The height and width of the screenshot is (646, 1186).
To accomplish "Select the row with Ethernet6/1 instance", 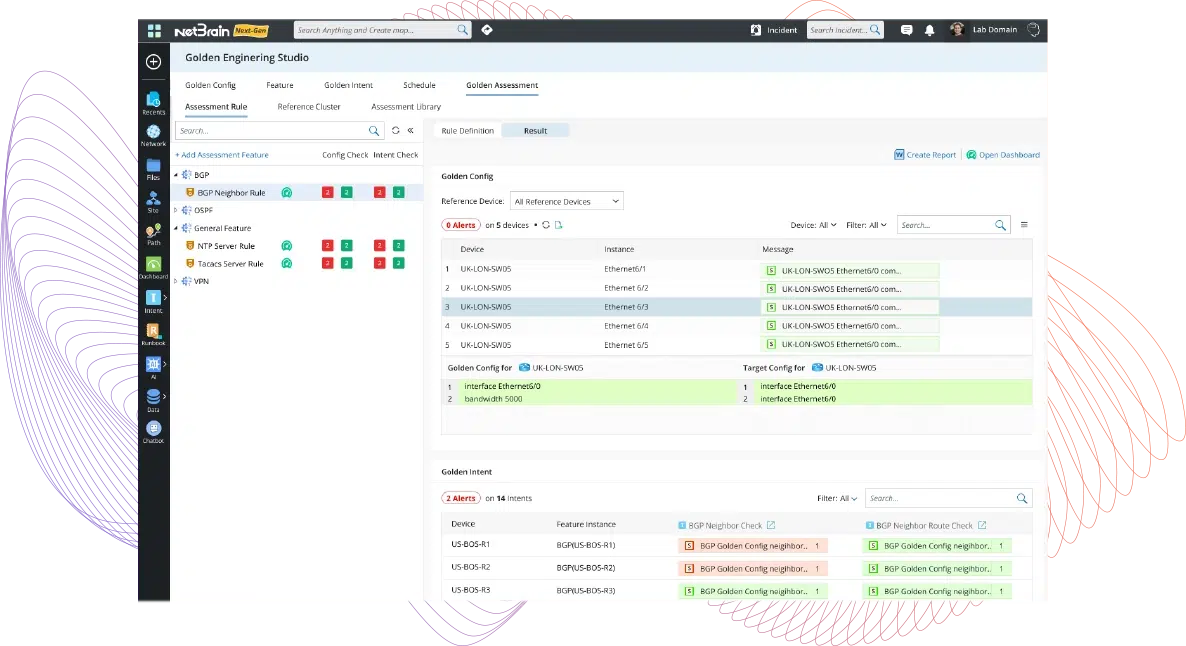I will click(x=737, y=269).
